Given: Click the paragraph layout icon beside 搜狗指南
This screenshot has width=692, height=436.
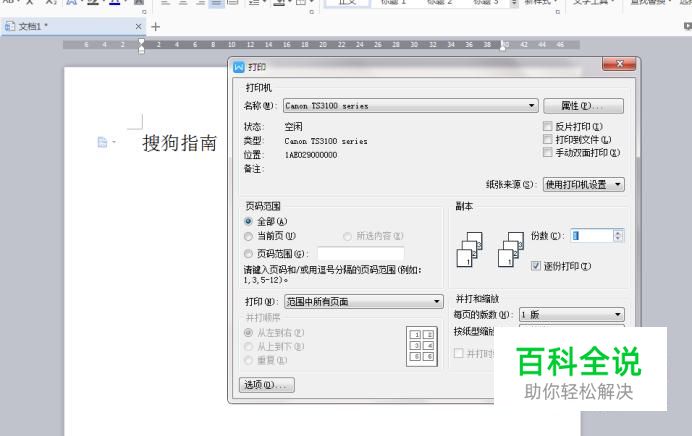Looking at the screenshot, I should [102, 142].
